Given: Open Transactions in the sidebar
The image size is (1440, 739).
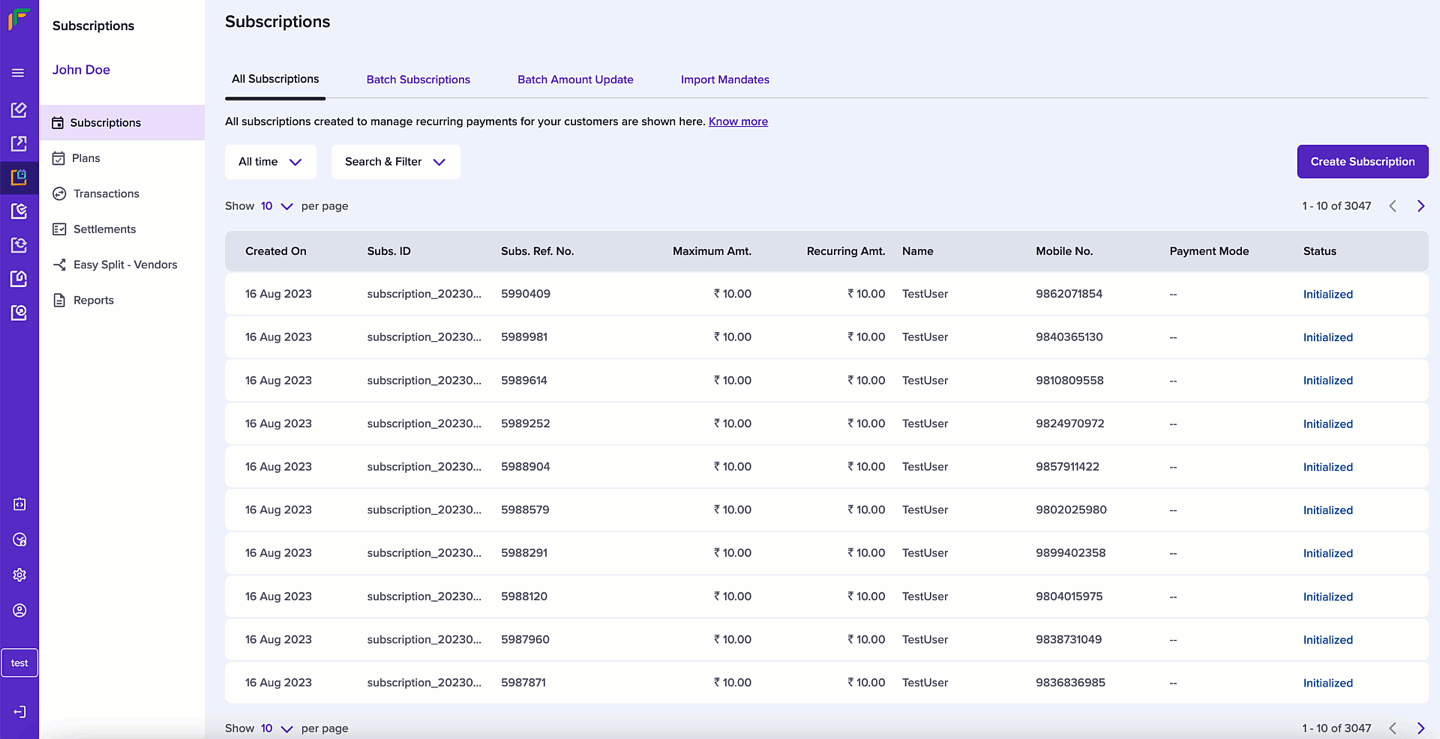Looking at the screenshot, I should click(x=106, y=194).
